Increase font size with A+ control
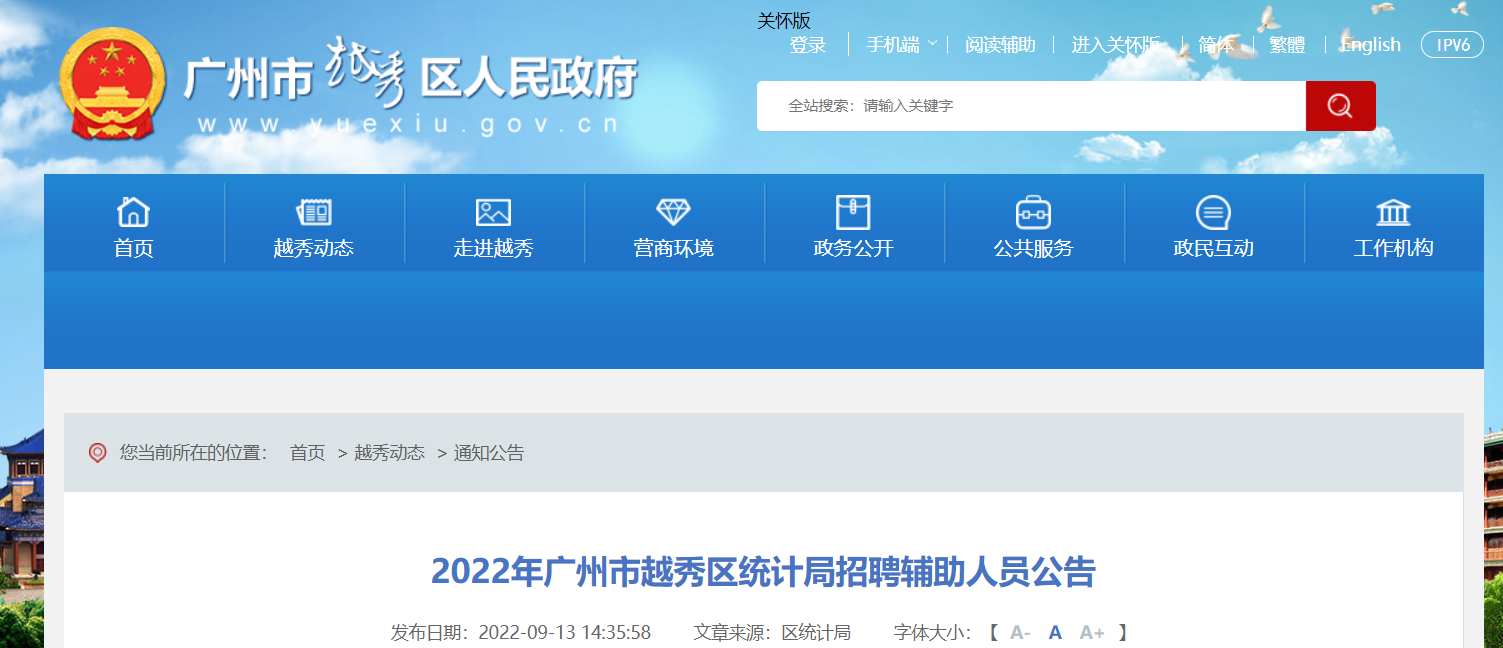Image resolution: width=1503 pixels, height=648 pixels. [1091, 632]
